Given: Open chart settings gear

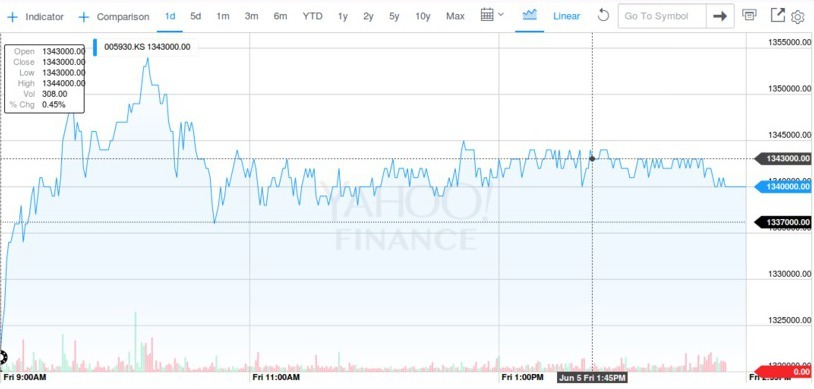Looking at the screenshot, I should [797, 17].
